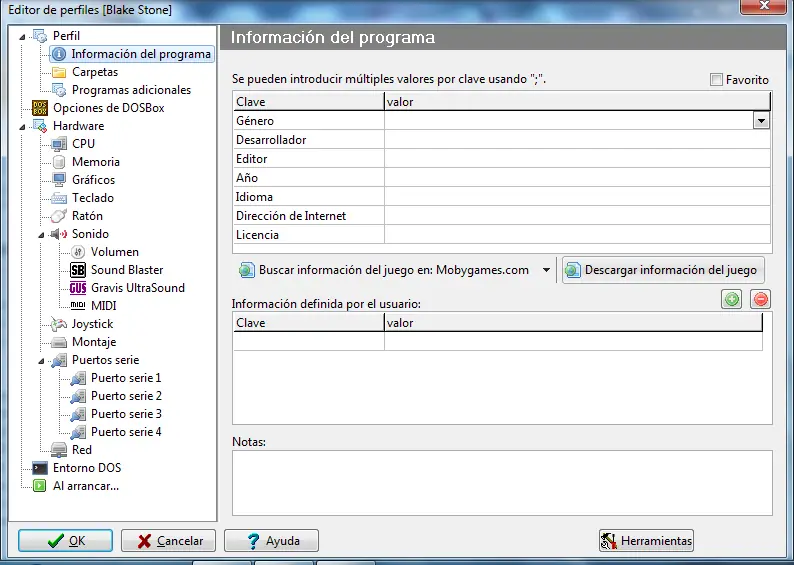Viewport: 794px width, 565px height.
Task: Click the Ratón mouse icon
Action: [59, 216]
